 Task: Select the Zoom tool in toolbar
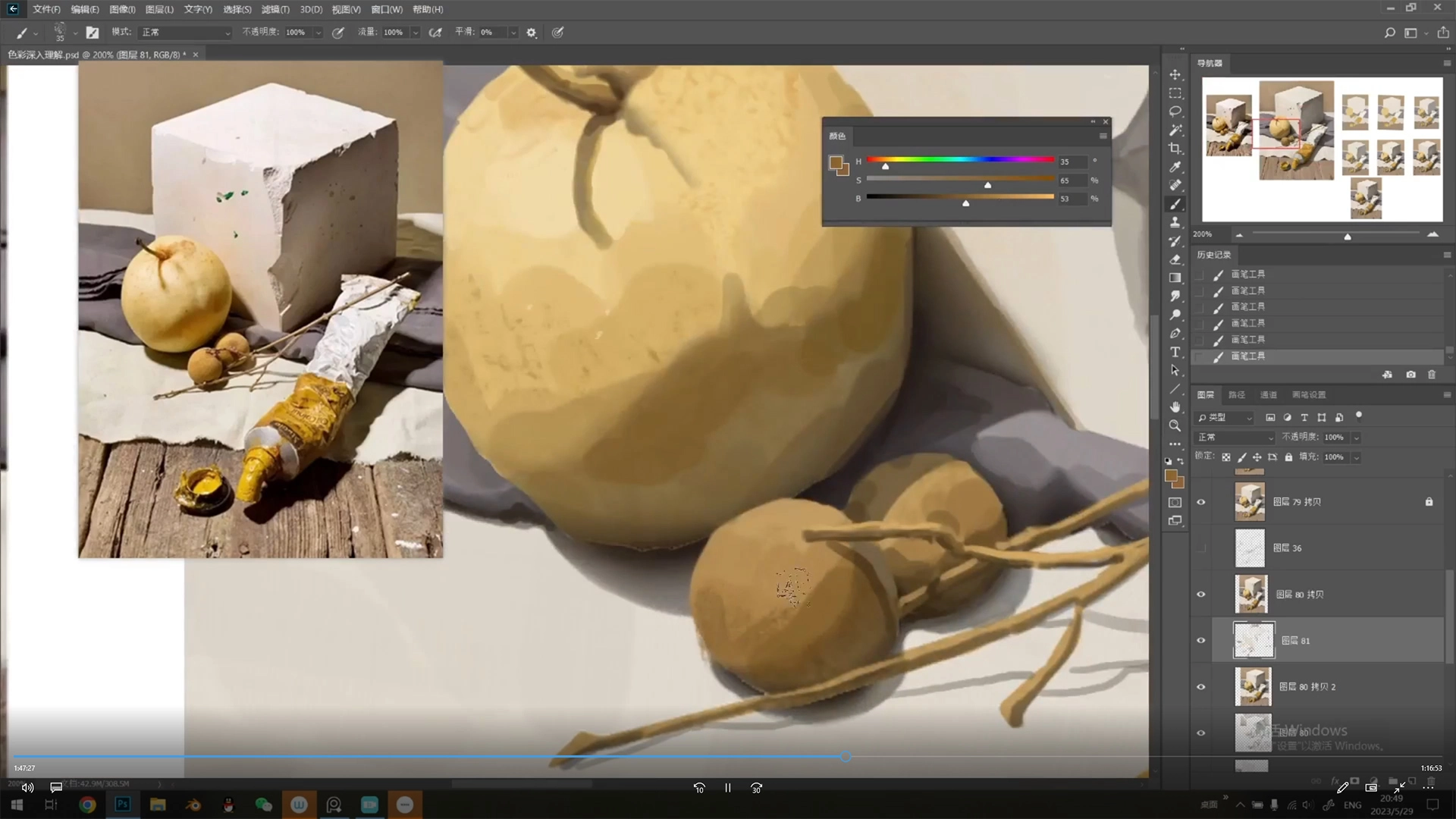click(x=1175, y=425)
